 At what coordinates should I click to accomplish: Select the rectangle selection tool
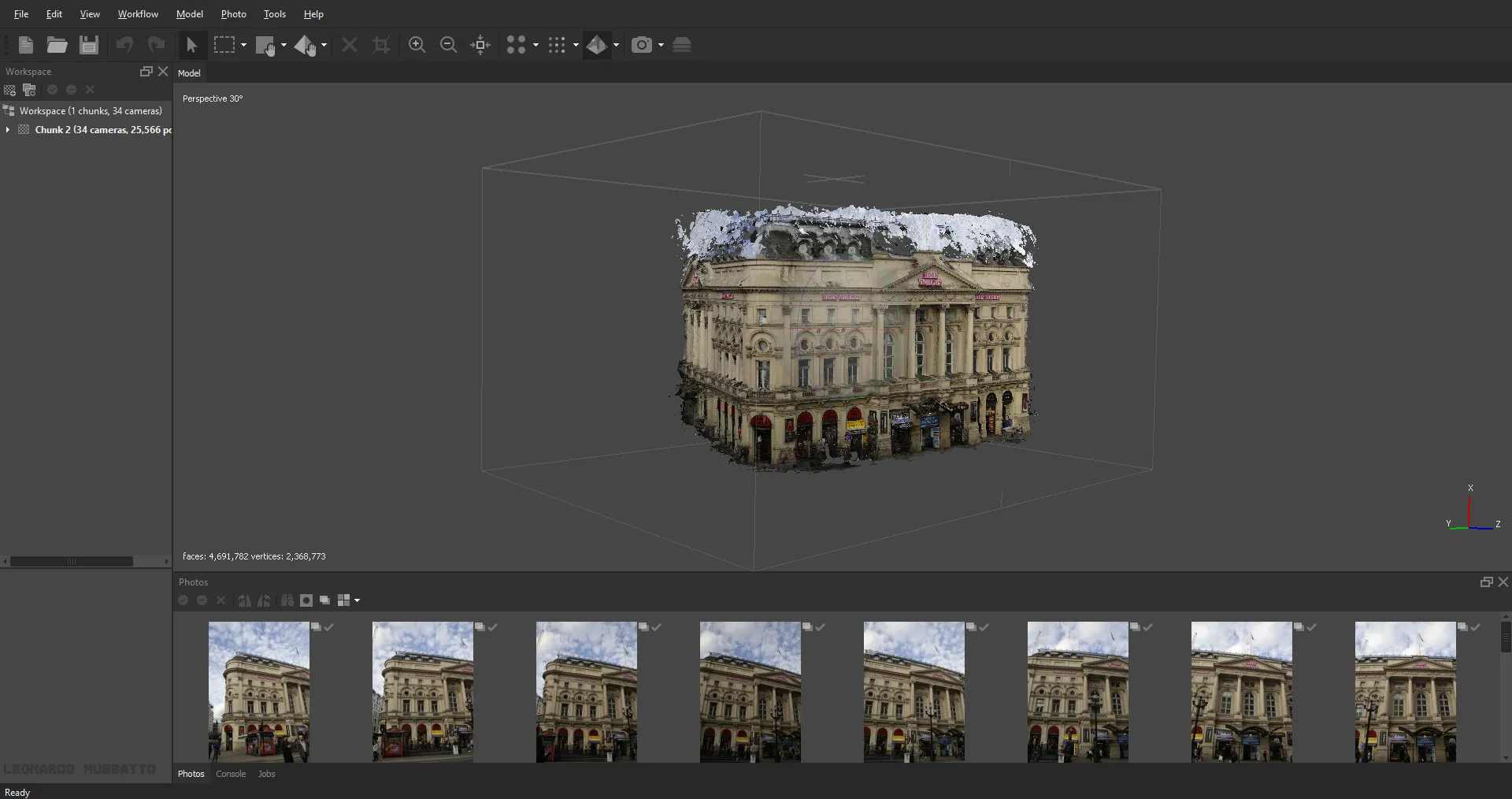(226, 45)
